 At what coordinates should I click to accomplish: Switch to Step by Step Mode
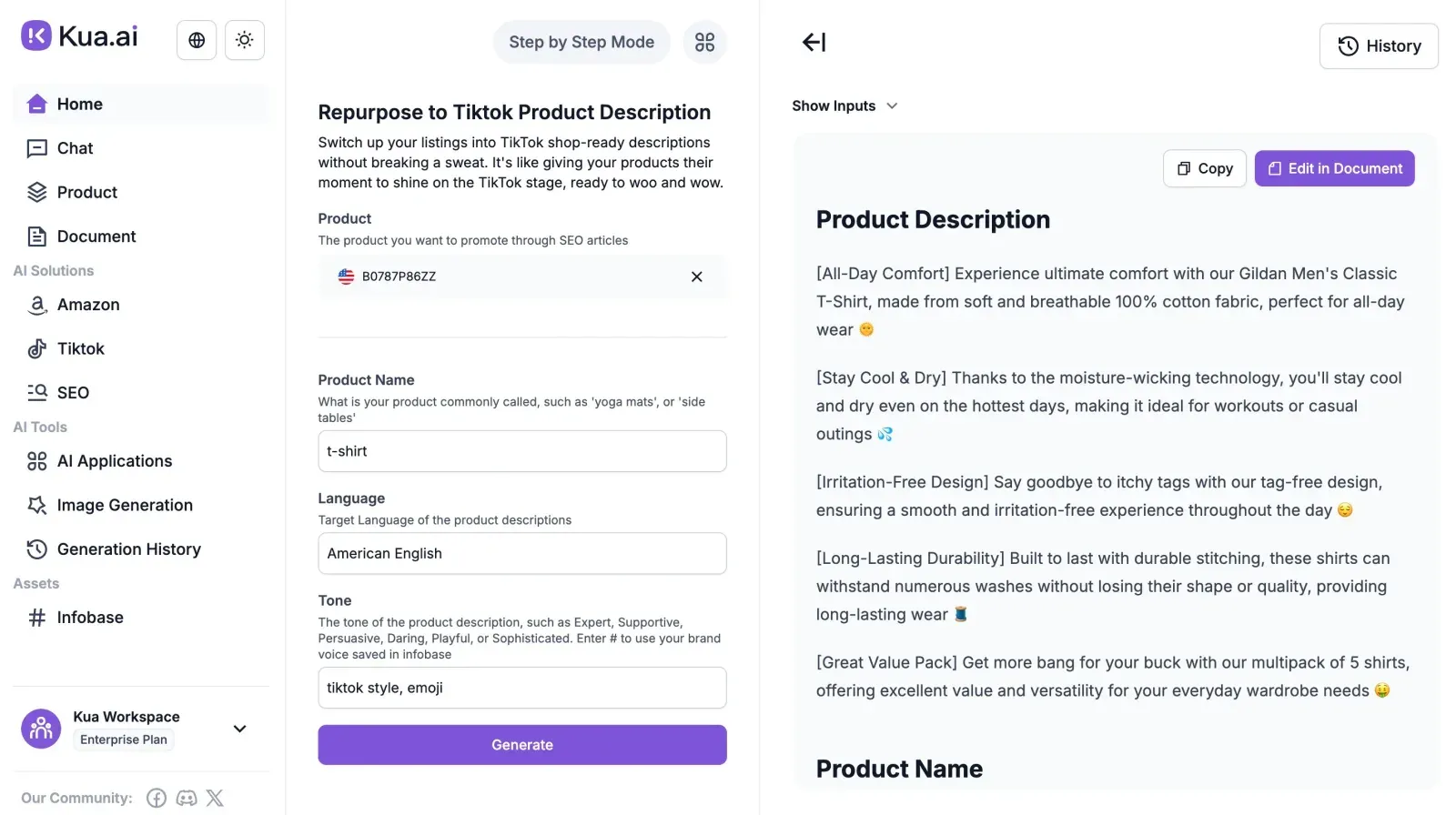581,42
